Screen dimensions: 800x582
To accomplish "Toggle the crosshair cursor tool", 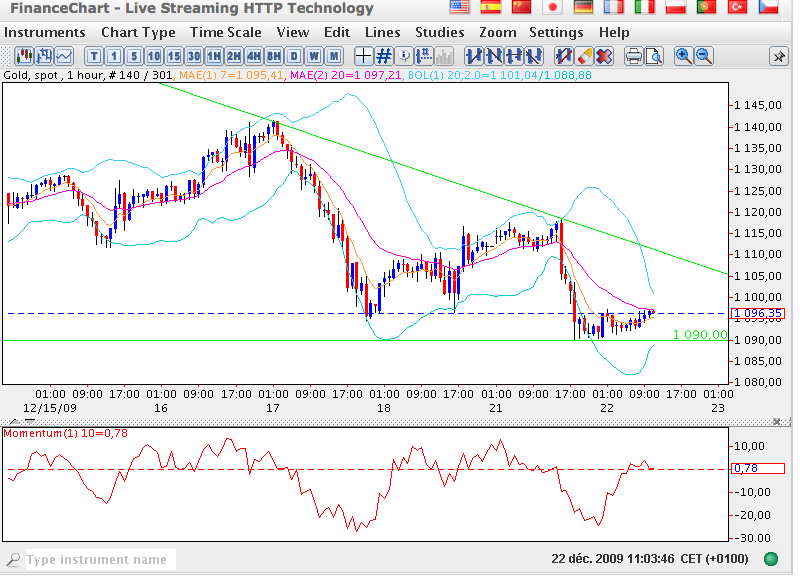I will (364, 55).
